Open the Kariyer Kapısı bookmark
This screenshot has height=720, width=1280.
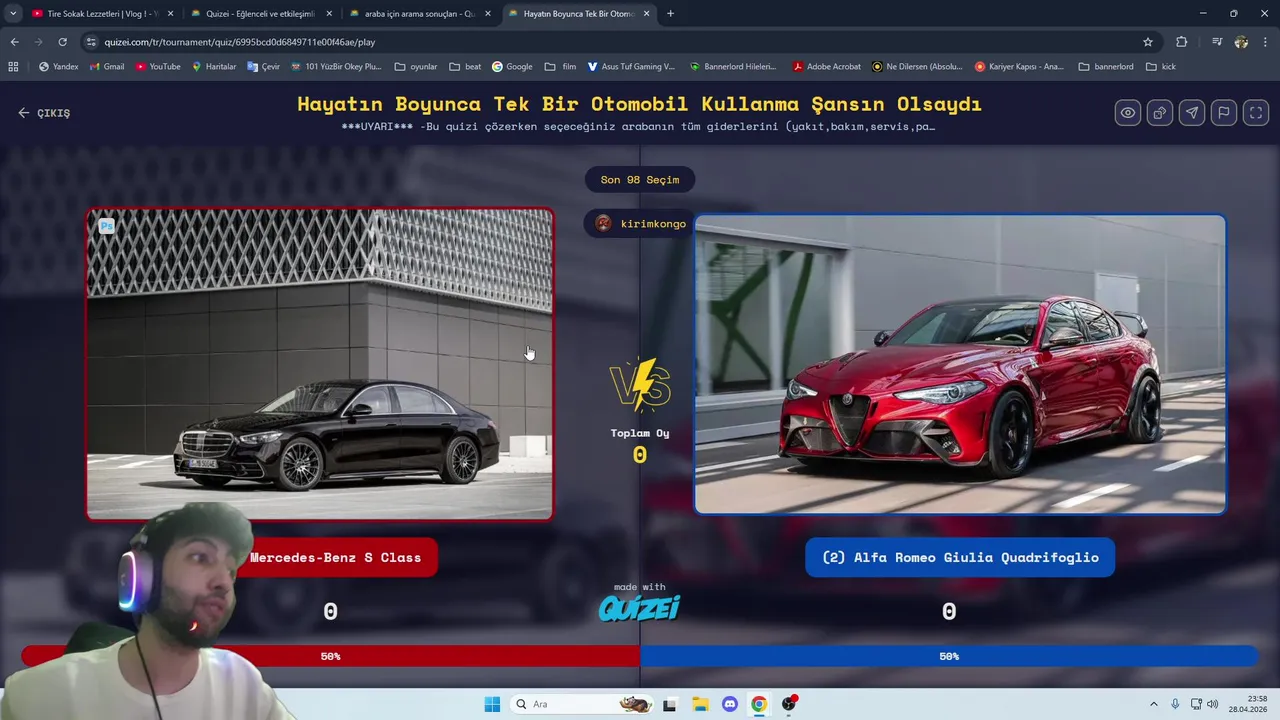click(1019, 66)
